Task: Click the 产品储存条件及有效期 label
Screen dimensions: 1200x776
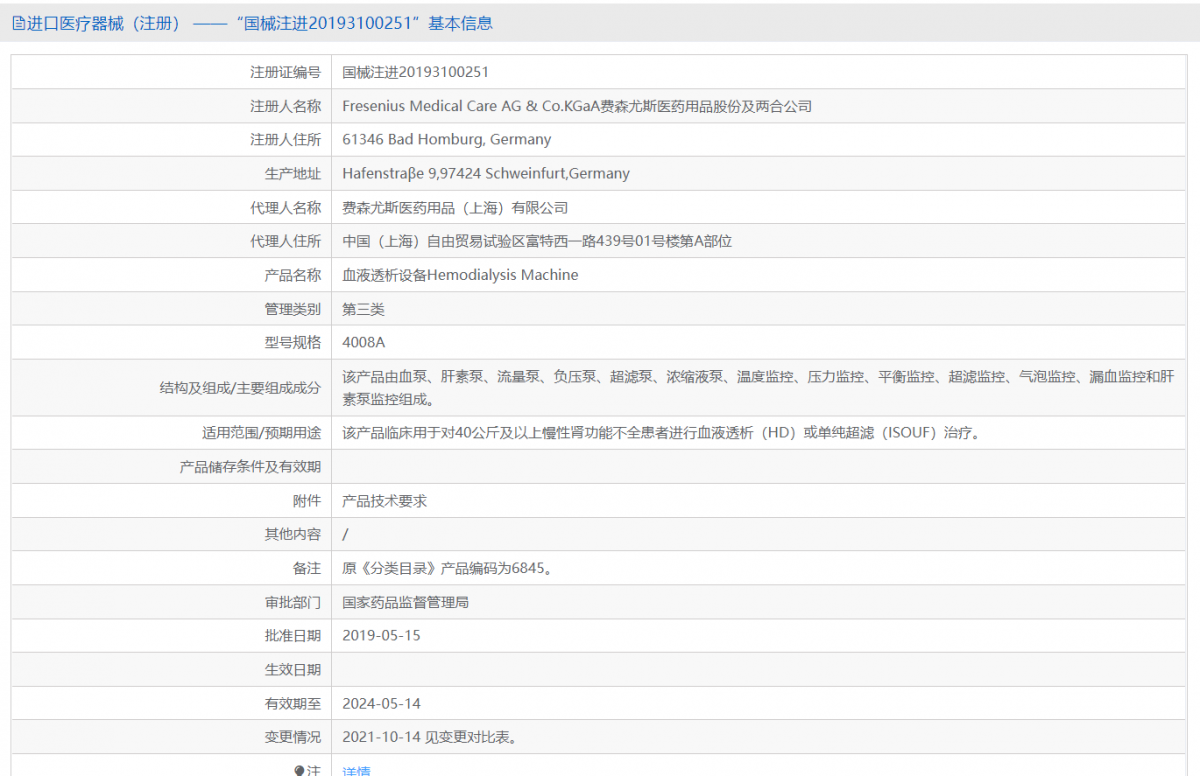Action: [250, 467]
